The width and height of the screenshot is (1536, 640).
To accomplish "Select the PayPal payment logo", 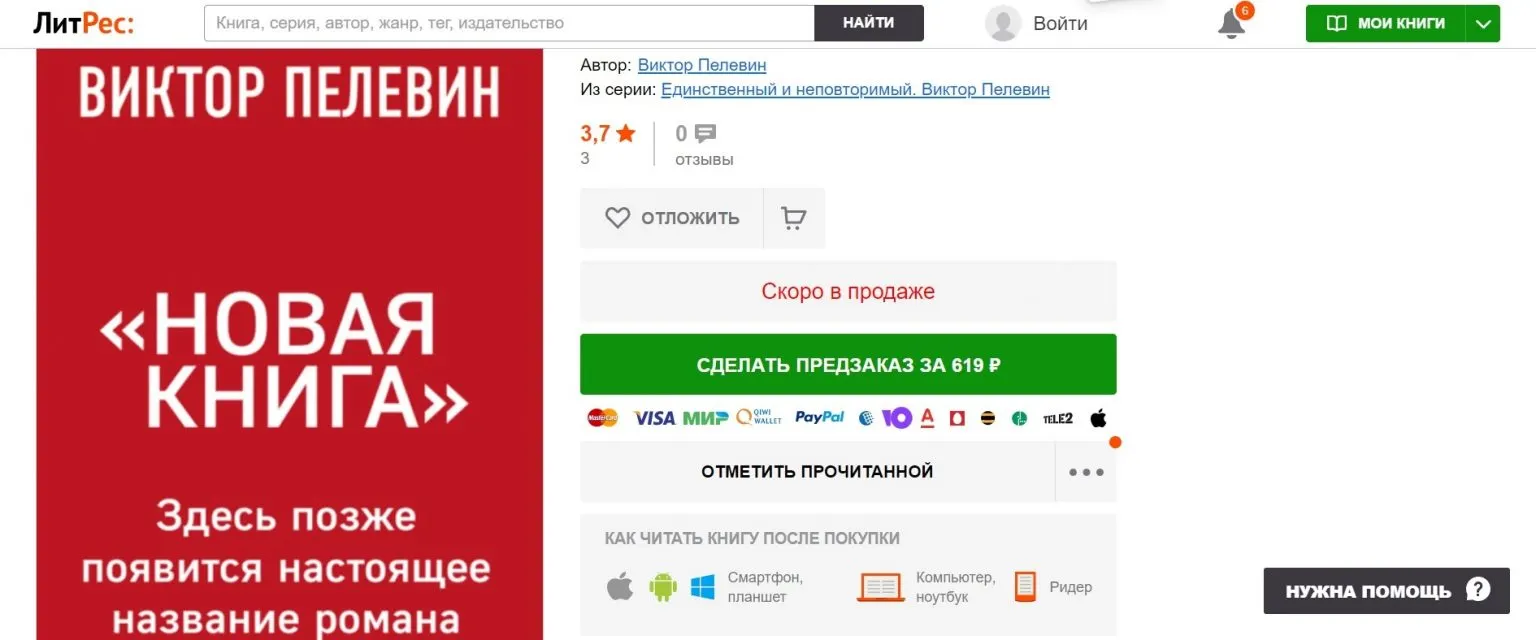I will (x=819, y=418).
